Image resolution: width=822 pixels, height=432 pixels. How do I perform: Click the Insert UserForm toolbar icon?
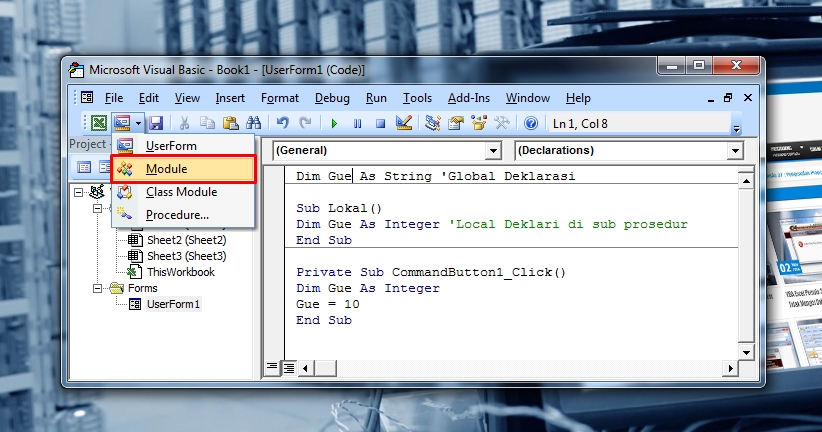pos(122,123)
